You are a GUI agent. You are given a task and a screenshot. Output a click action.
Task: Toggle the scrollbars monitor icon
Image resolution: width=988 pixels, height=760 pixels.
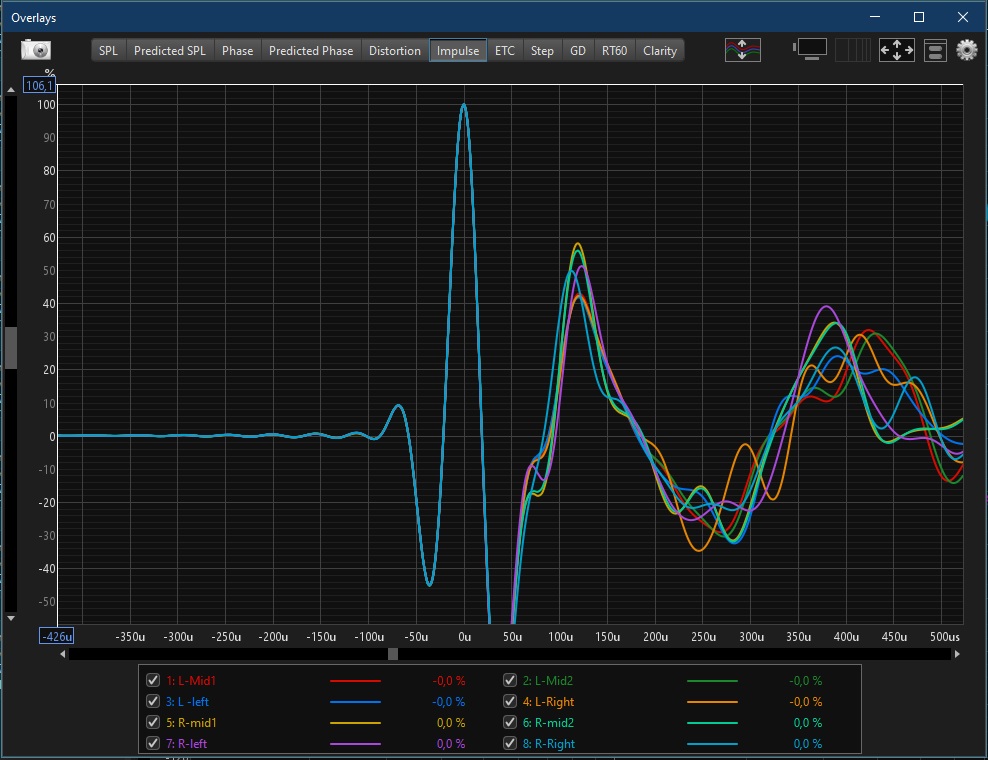[810, 49]
